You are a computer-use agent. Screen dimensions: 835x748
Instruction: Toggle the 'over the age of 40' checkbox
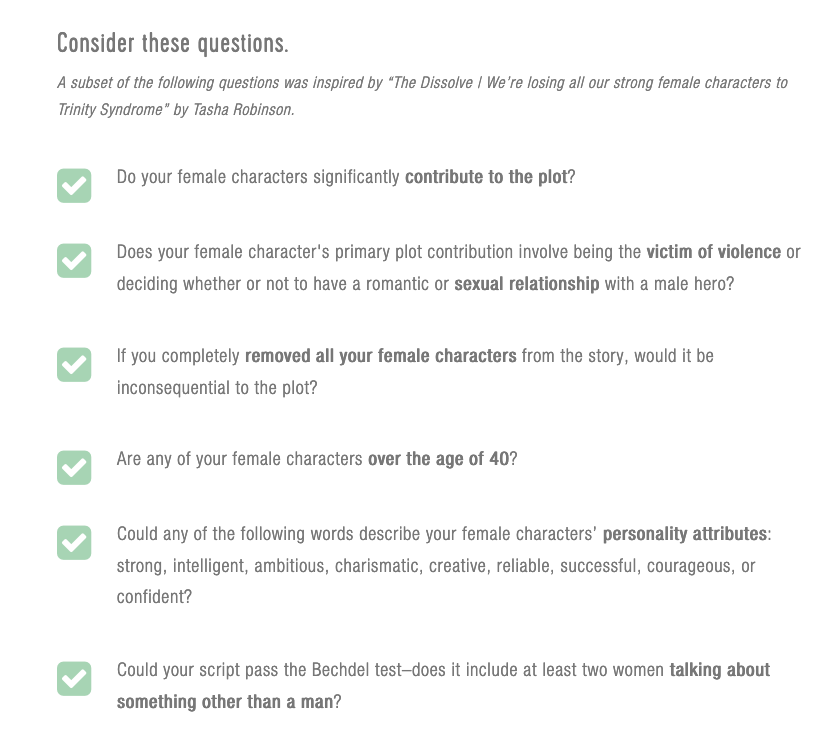74,467
